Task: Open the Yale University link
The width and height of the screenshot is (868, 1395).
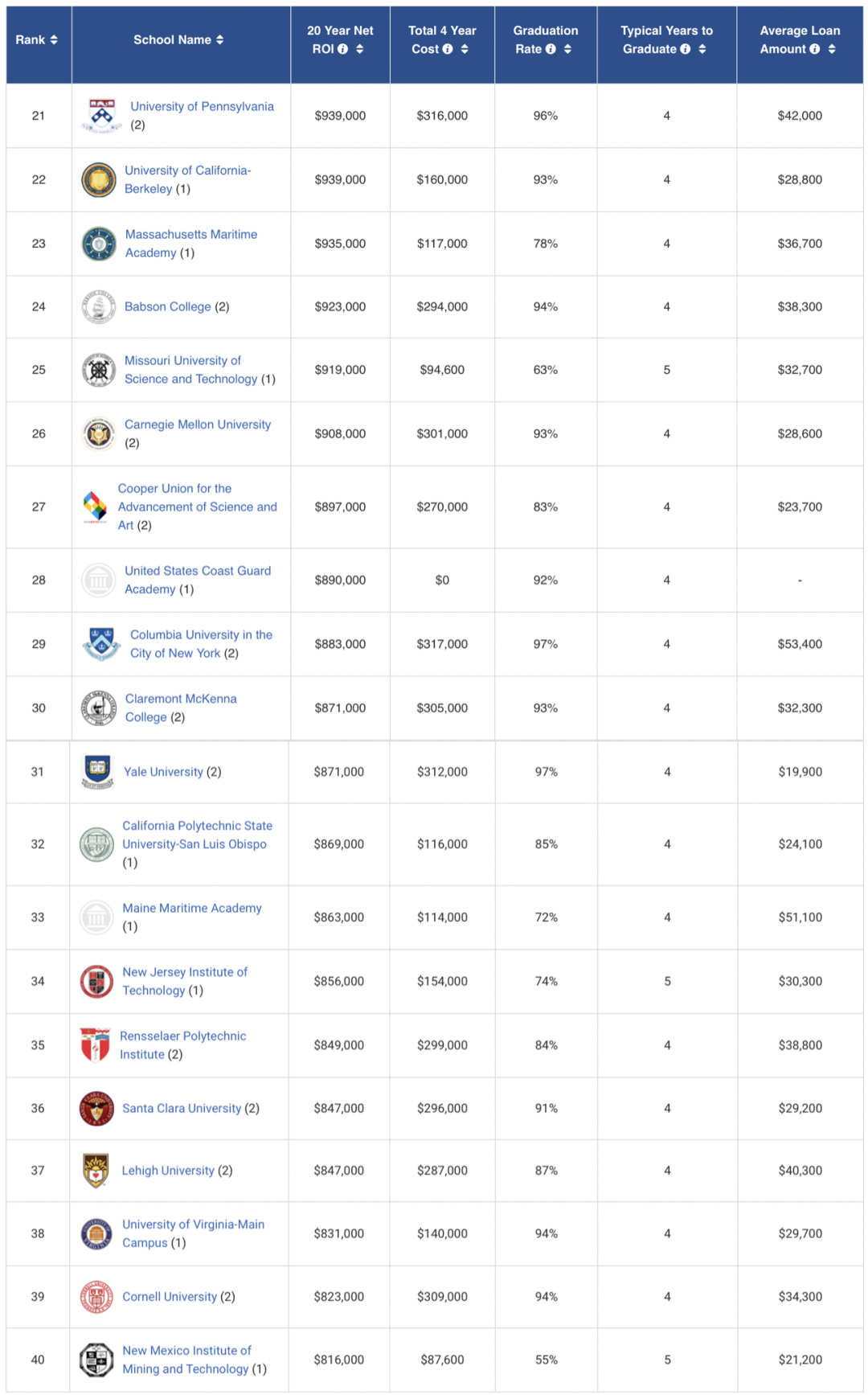Action: click(x=163, y=772)
